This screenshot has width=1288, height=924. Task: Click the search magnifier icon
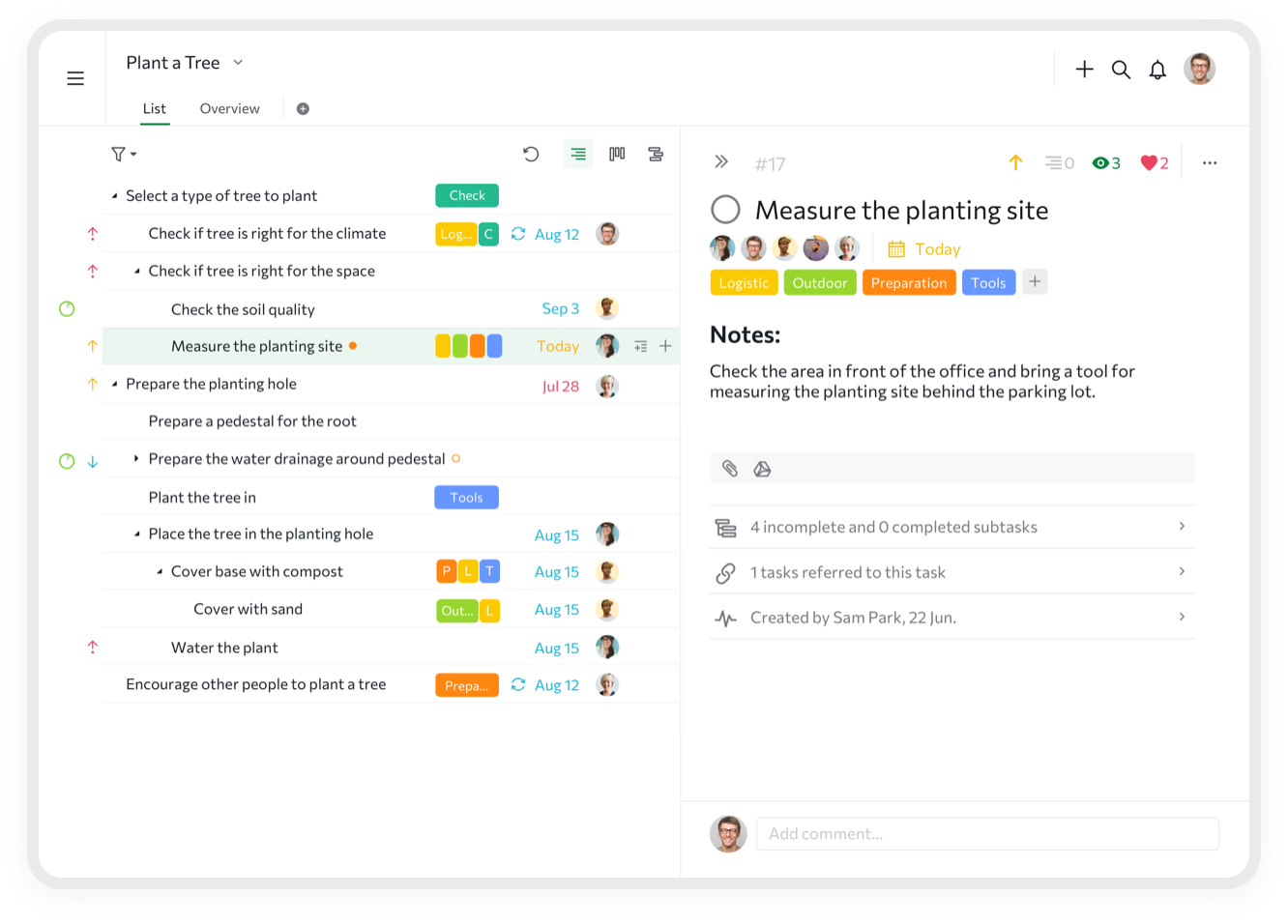click(1121, 70)
